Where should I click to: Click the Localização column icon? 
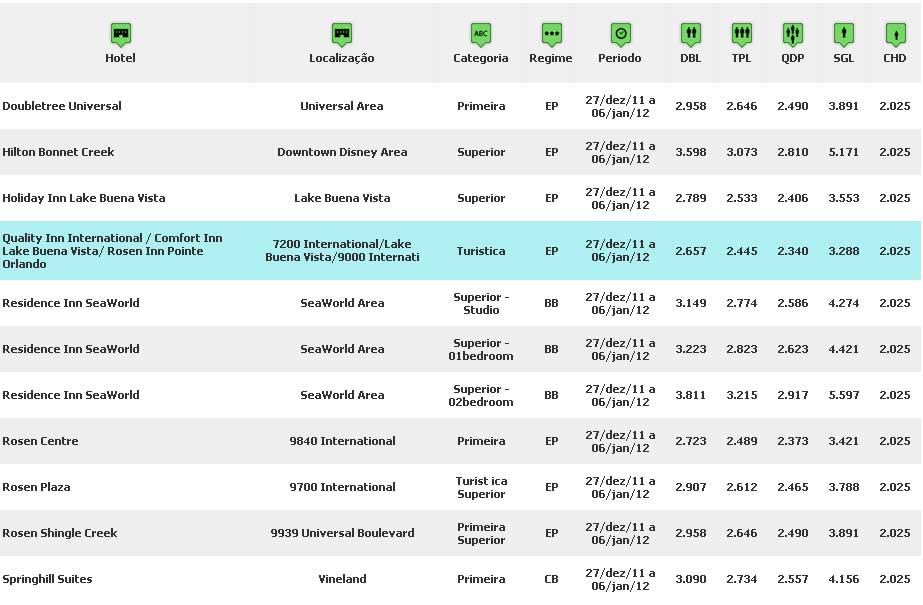(x=342, y=34)
